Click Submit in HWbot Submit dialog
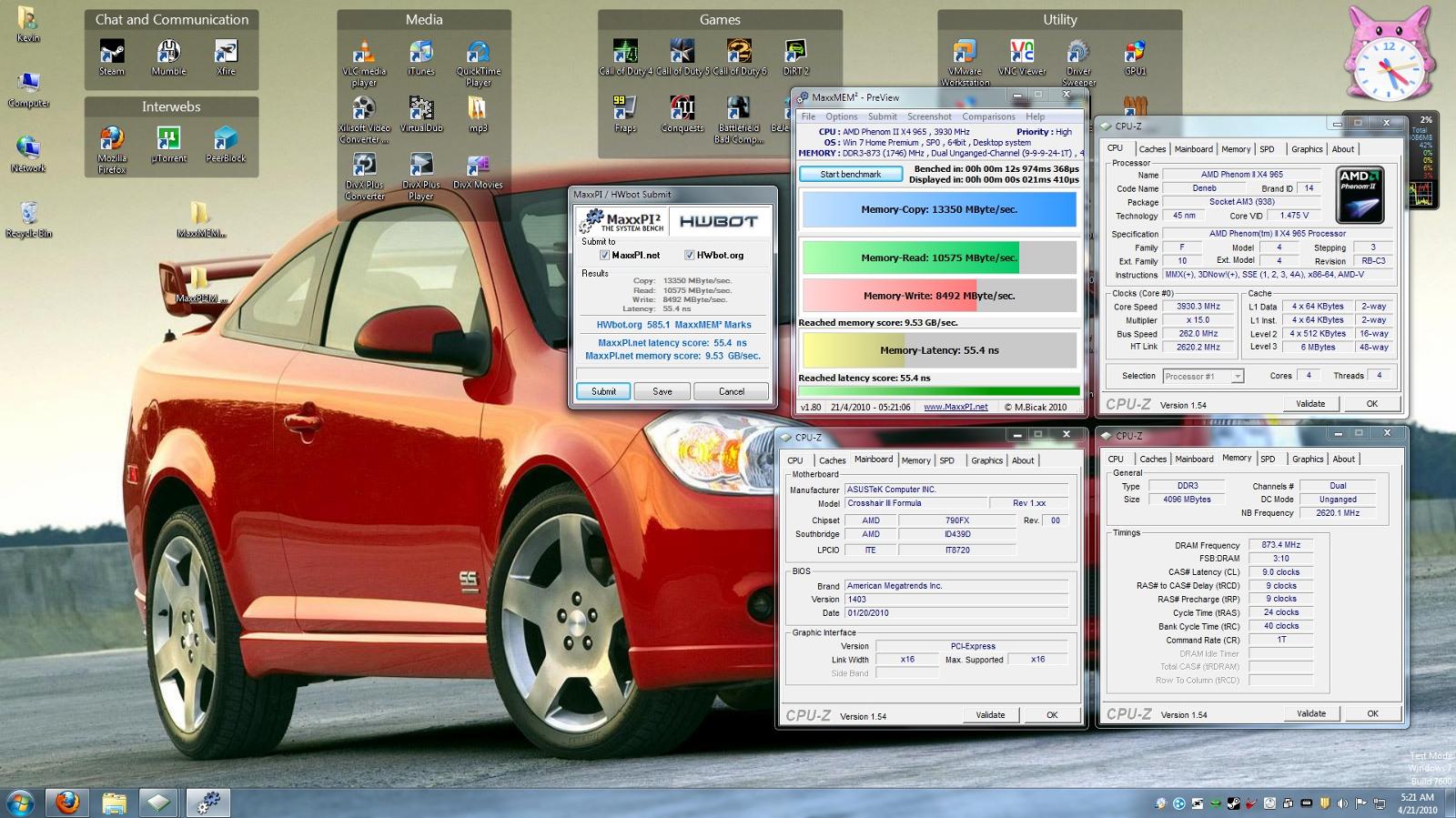Screen dimensions: 1456x818 click(x=603, y=391)
